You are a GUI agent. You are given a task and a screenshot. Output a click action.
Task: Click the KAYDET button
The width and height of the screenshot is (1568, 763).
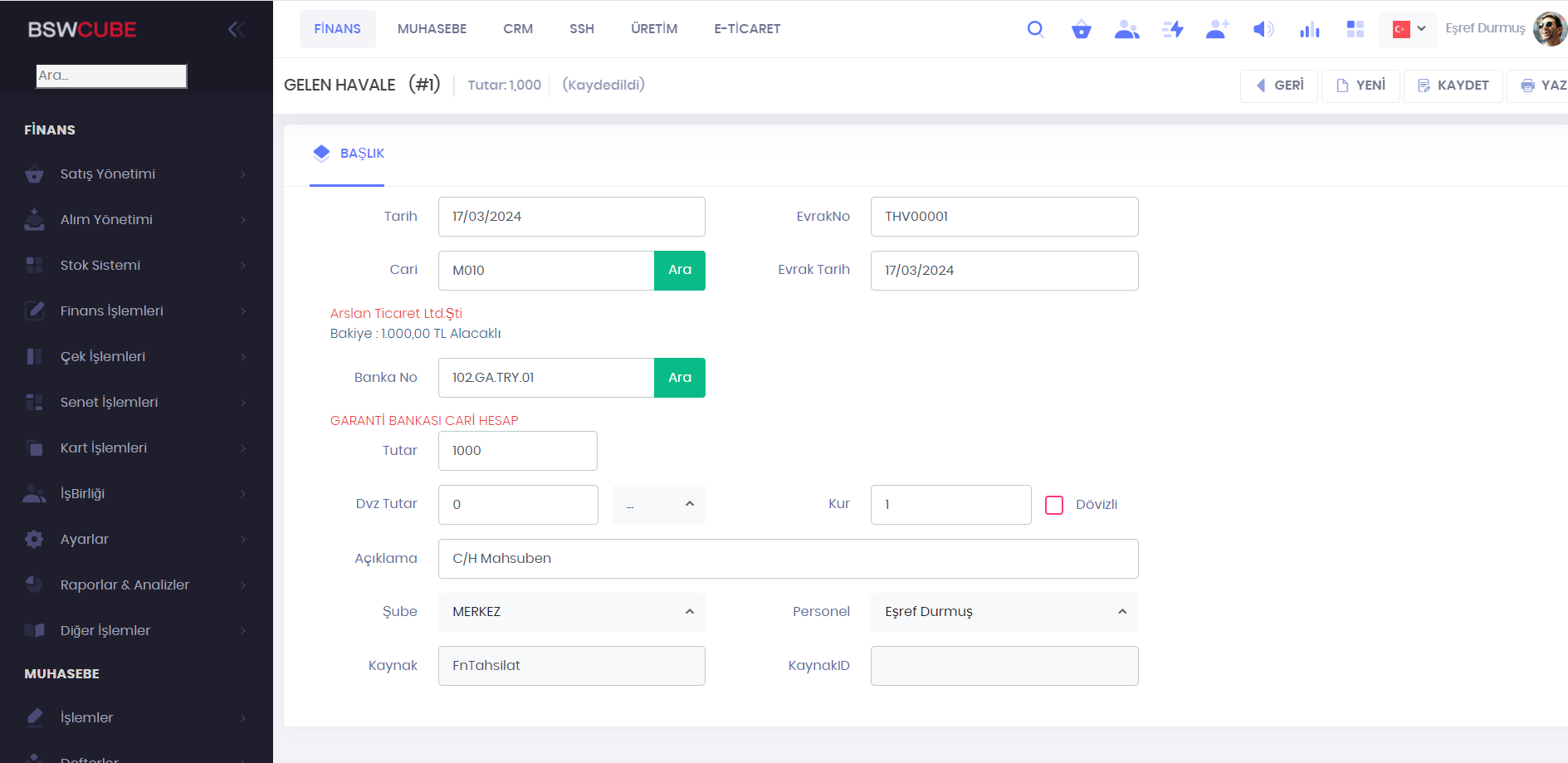point(1453,86)
